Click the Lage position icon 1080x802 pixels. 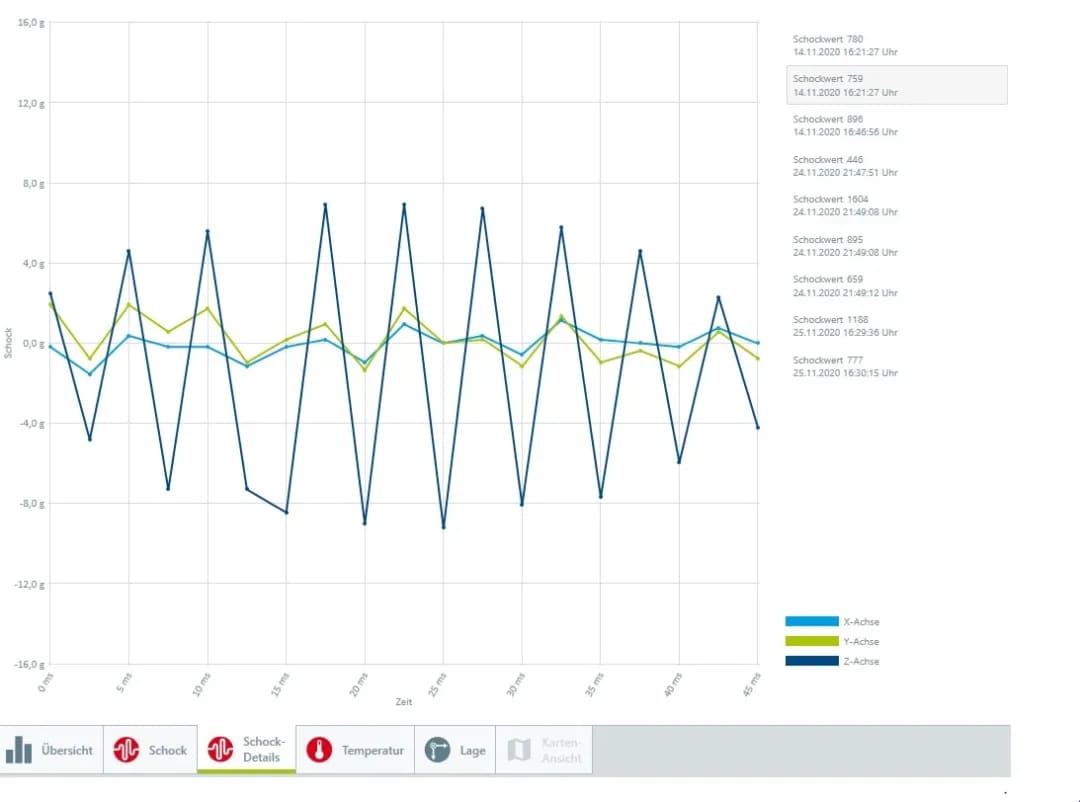point(437,750)
